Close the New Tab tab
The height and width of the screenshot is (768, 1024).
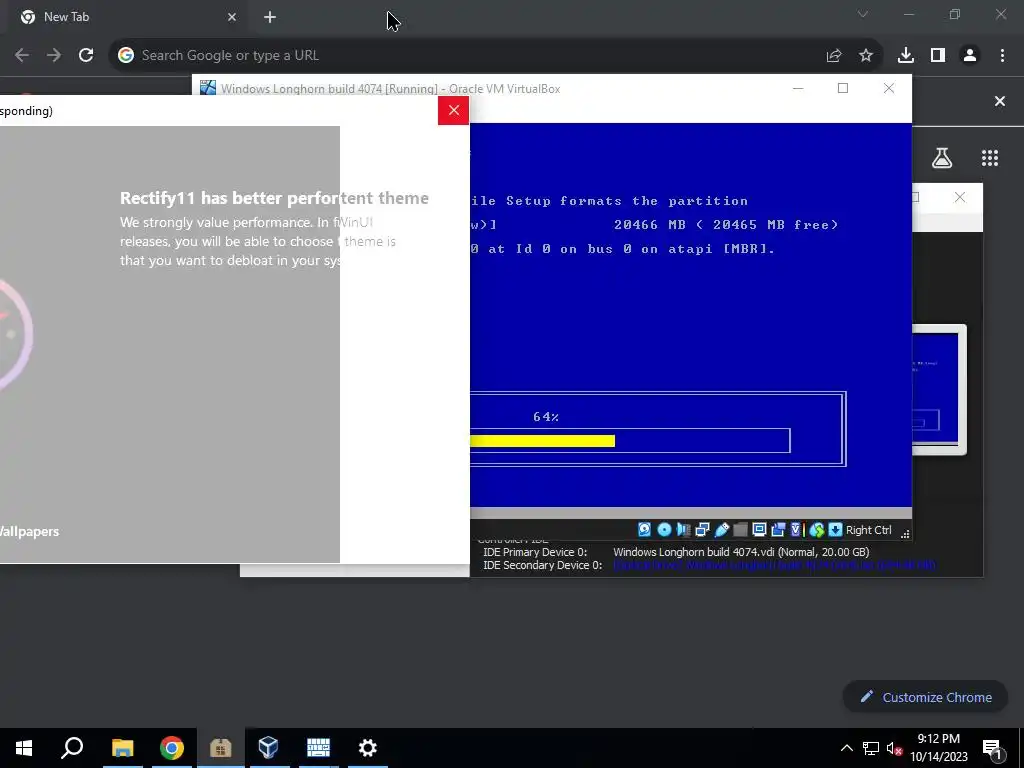tap(232, 17)
